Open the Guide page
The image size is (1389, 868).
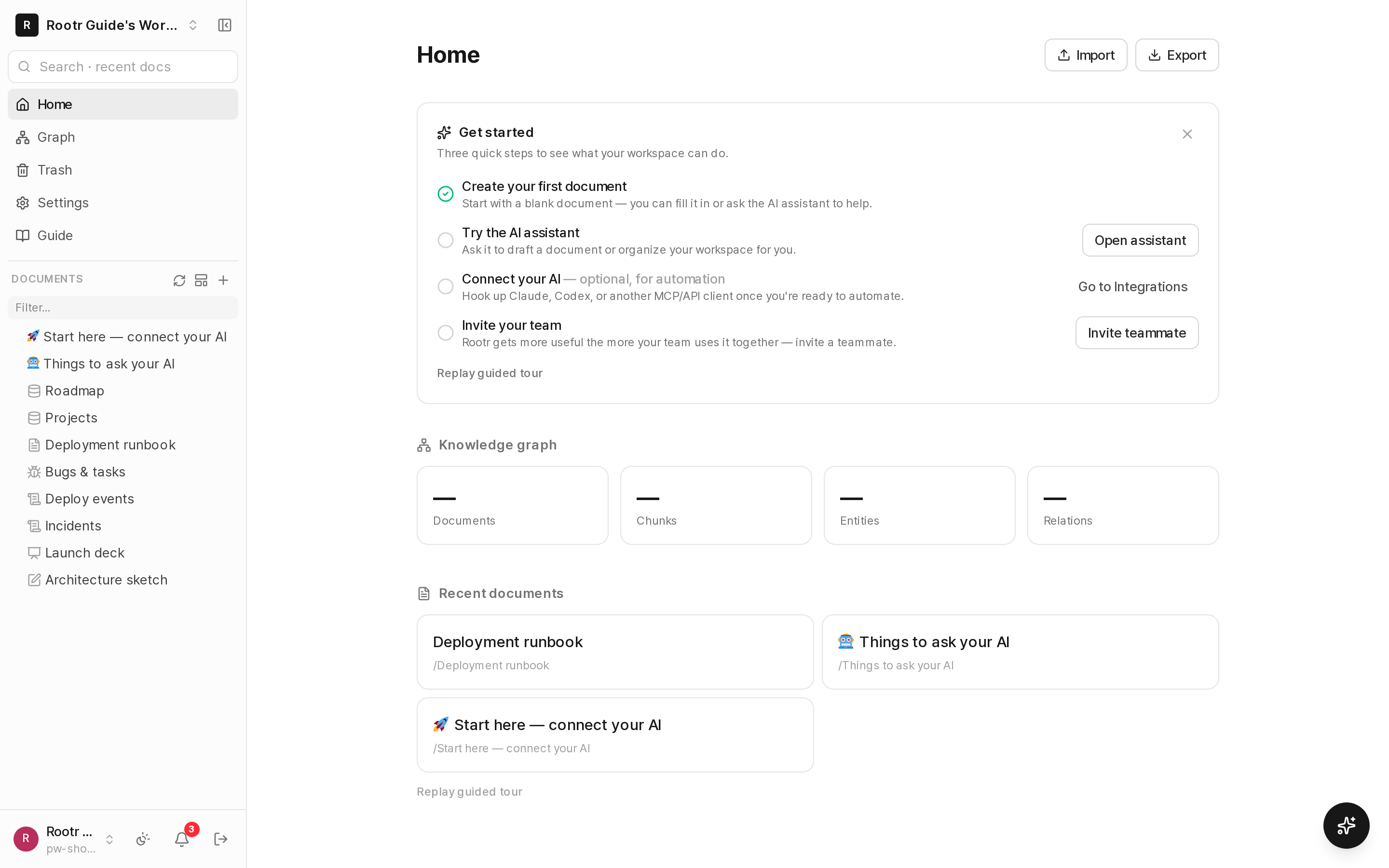(x=123, y=235)
